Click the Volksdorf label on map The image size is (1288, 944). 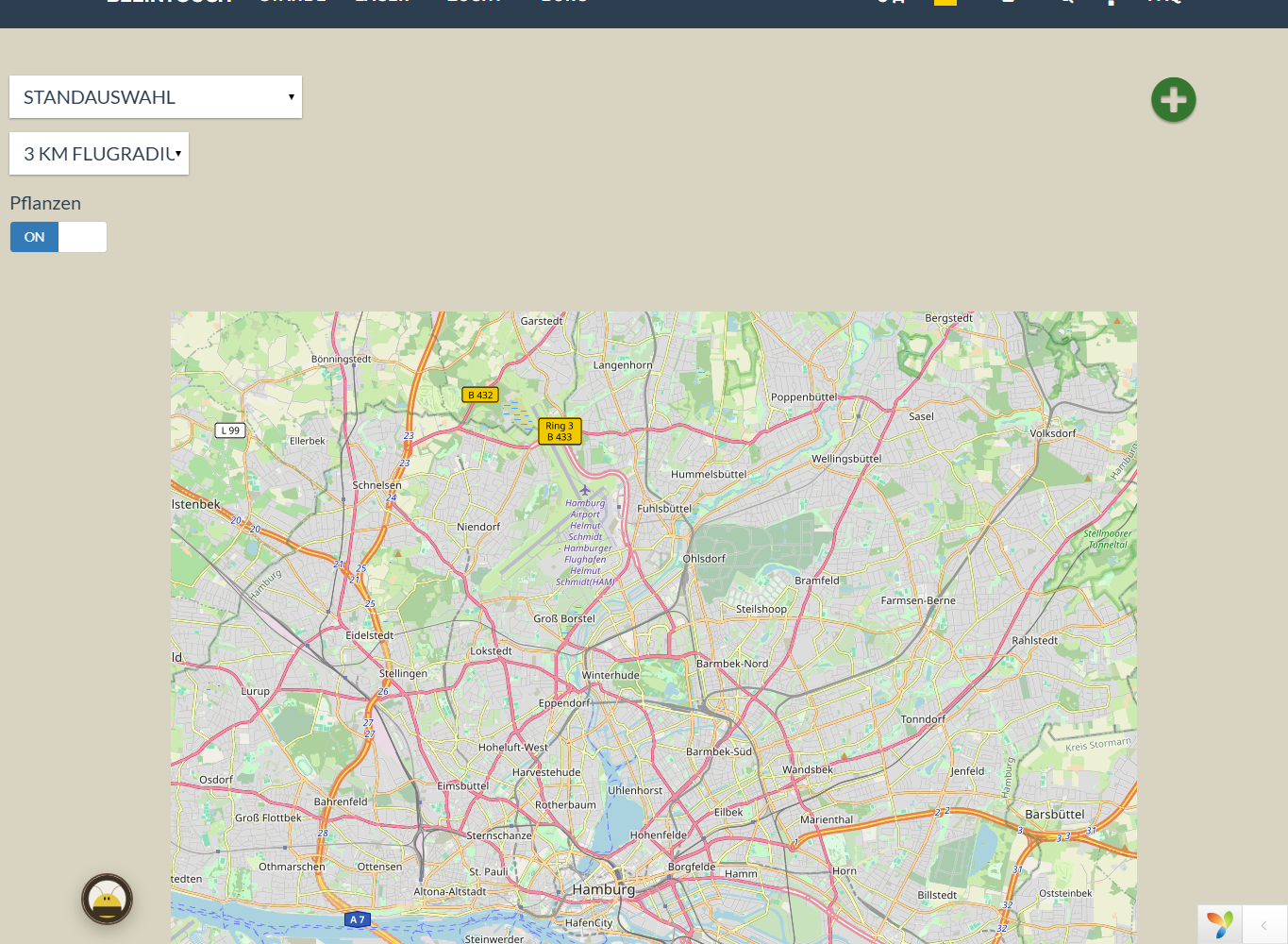(x=1053, y=433)
